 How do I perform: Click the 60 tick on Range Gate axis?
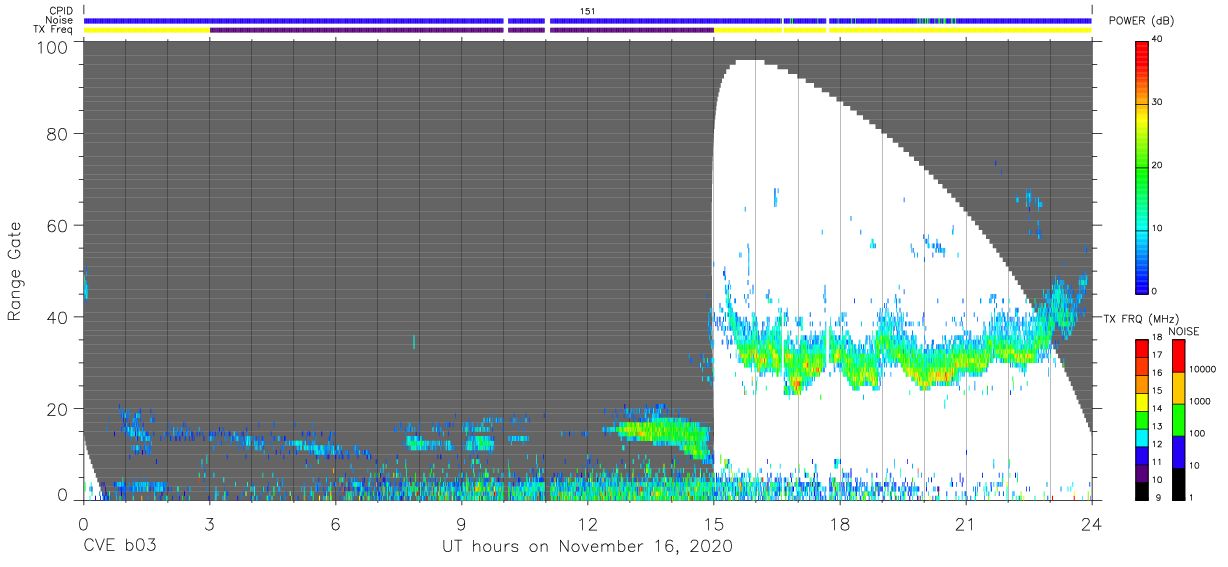(57, 225)
